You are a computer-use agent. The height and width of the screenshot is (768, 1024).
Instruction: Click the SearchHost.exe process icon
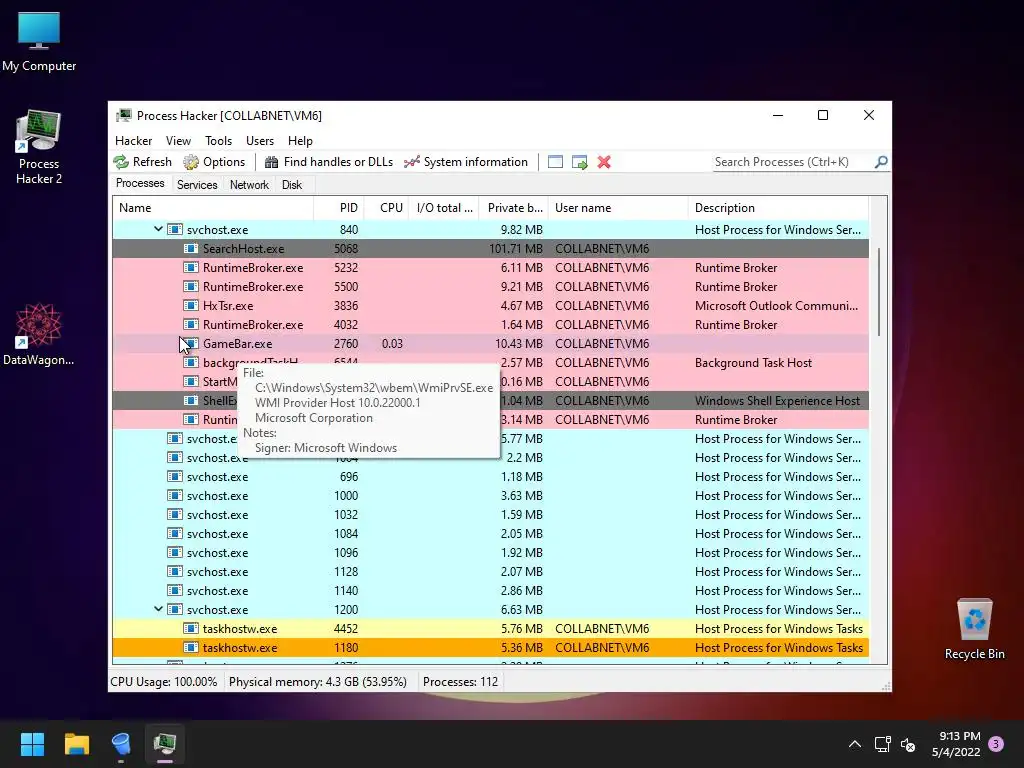[x=191, y=248]
